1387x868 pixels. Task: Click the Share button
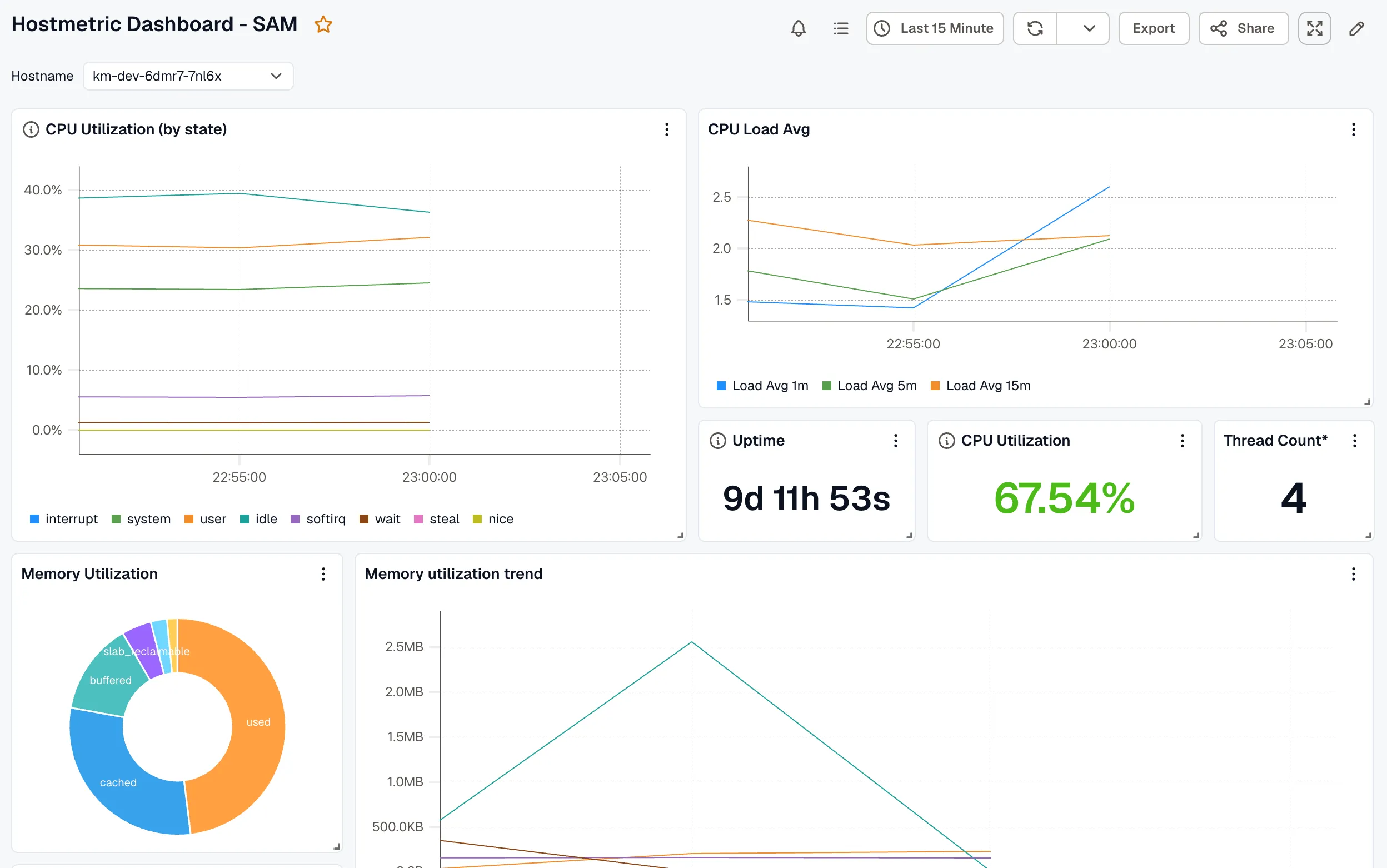point(1244,28)
